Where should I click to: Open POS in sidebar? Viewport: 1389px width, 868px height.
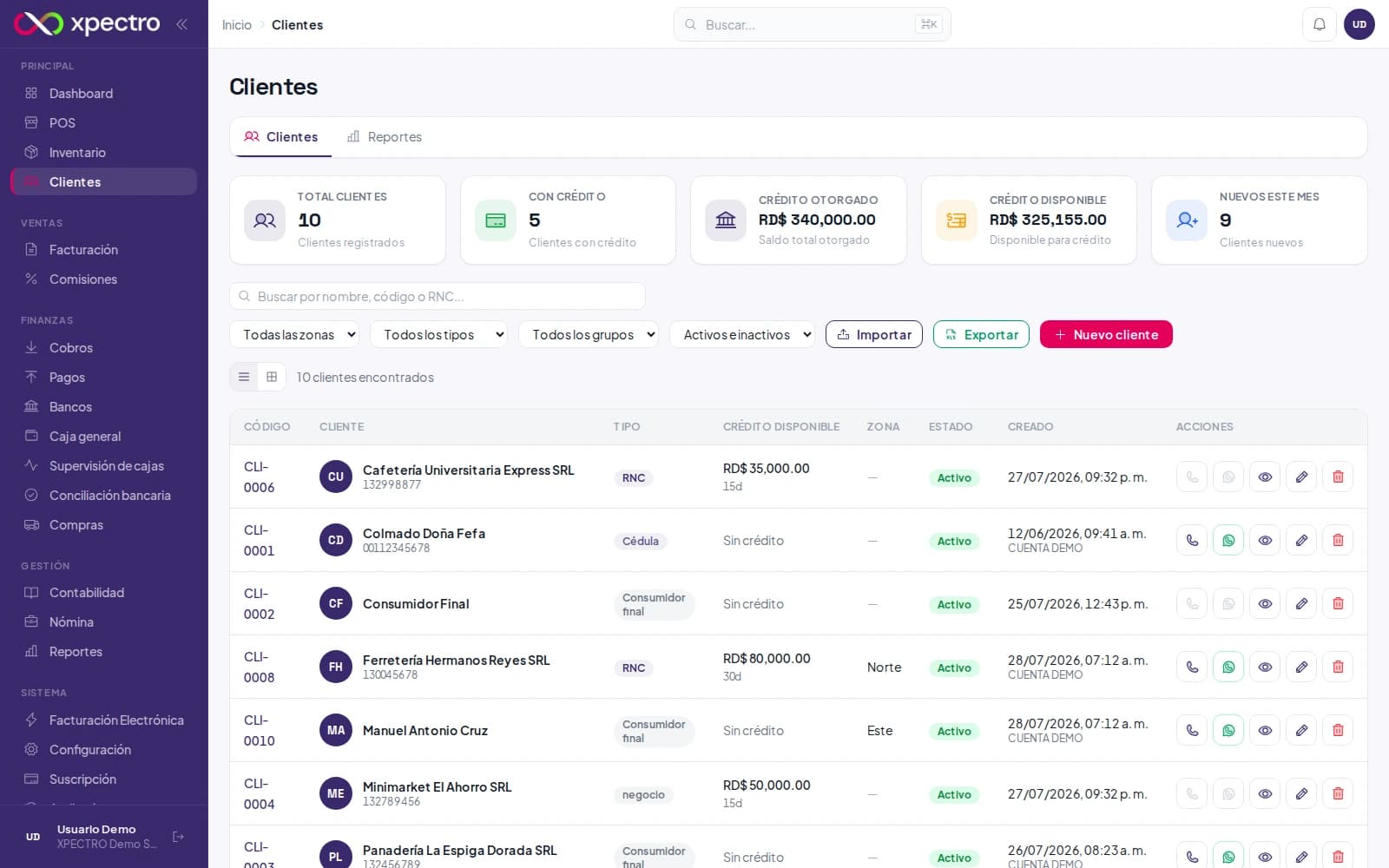[x=103, y=122]
